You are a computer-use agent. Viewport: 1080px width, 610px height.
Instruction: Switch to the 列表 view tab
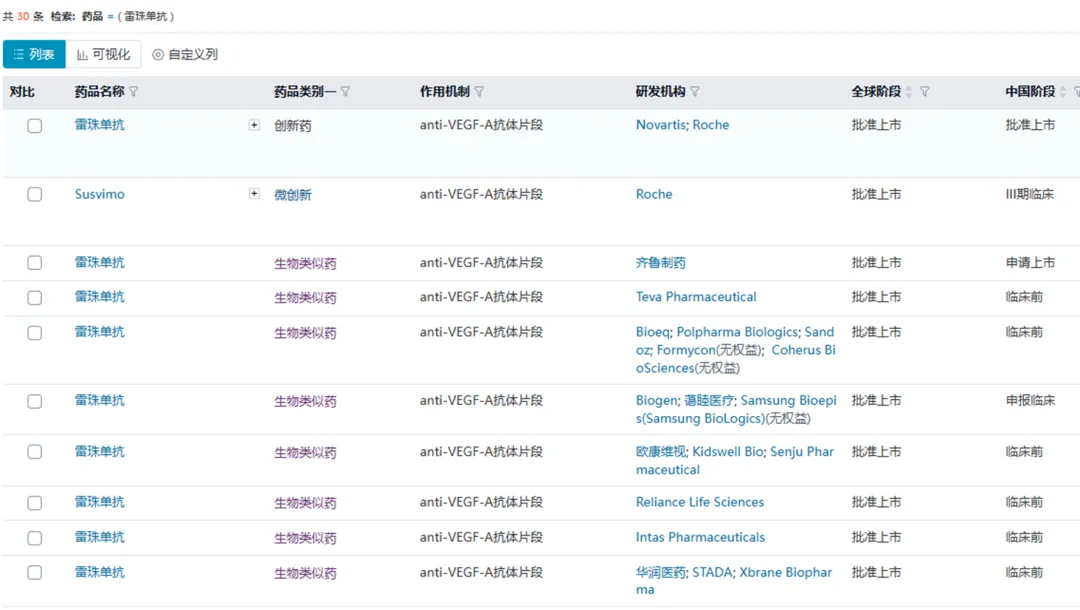(35, 55)
